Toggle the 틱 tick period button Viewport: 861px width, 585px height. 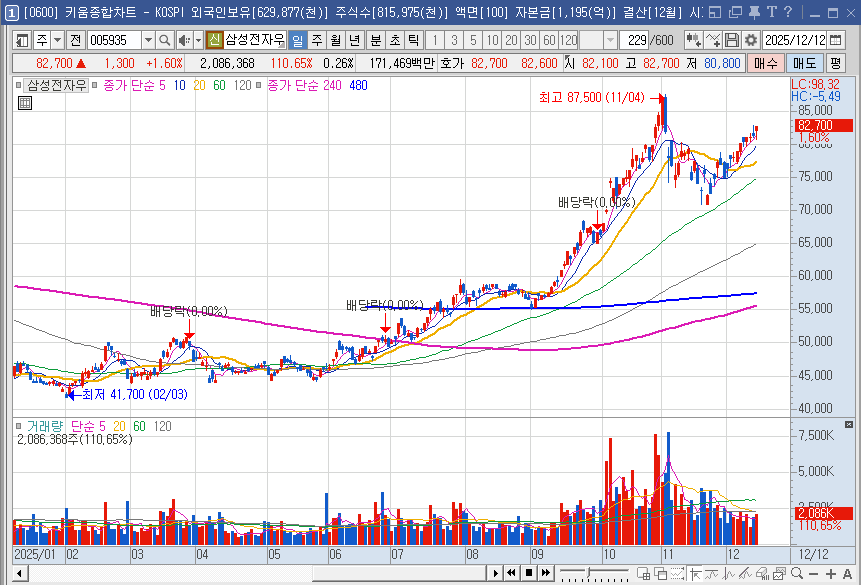(413, 40)
